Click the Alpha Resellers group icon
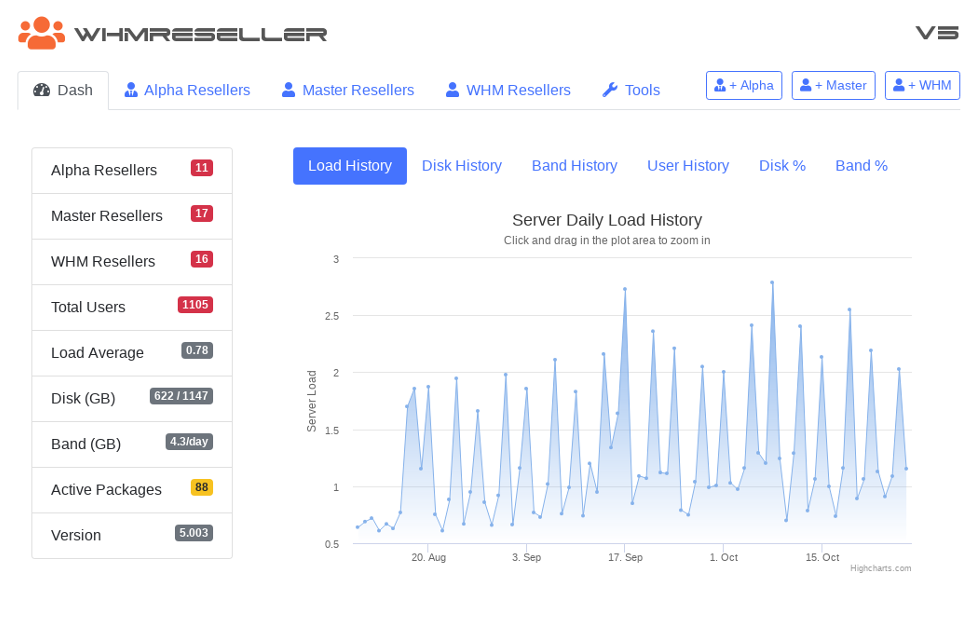The width and height of the screenshot is (980, 620). 131,90
